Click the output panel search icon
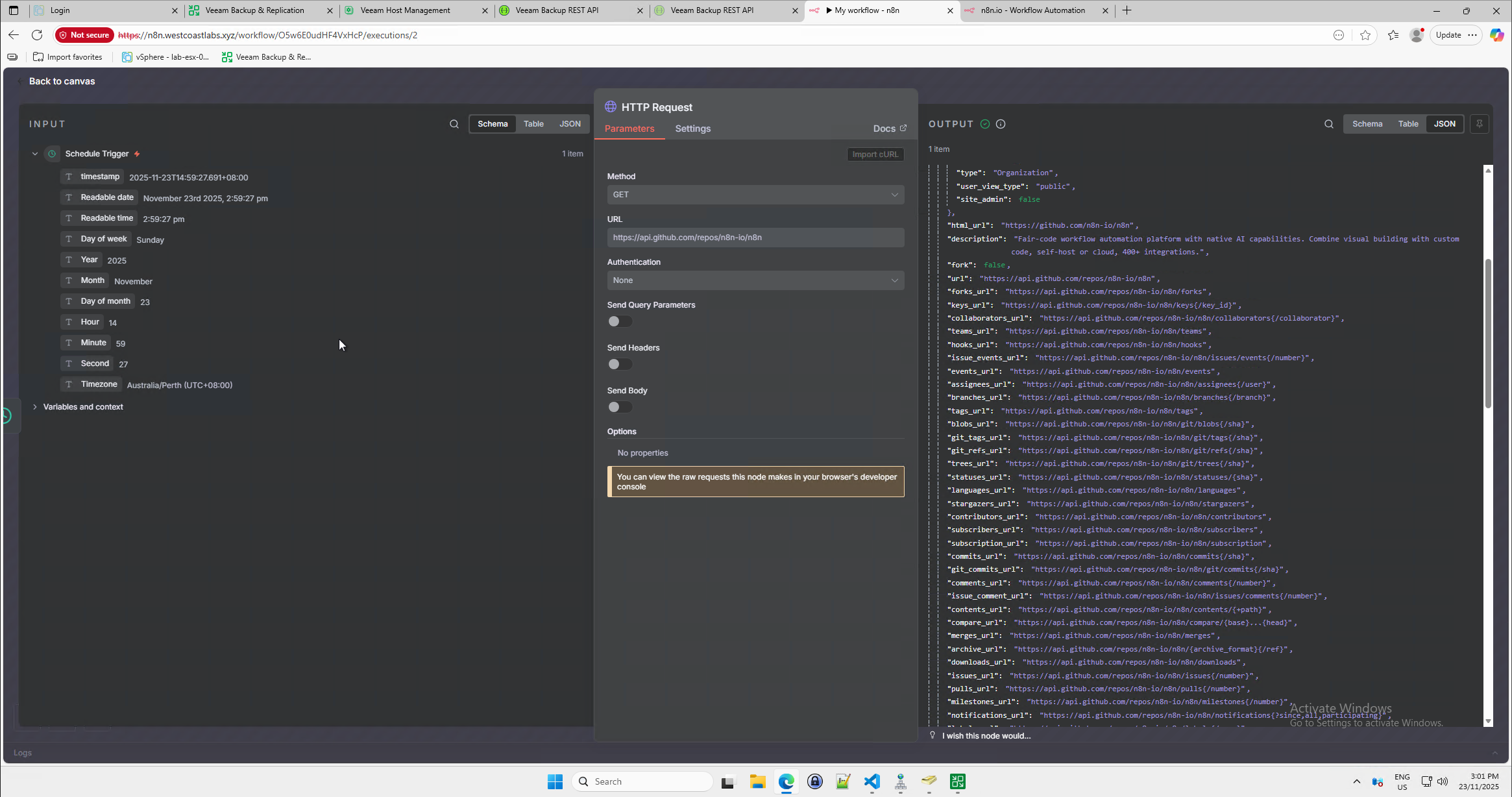 point(1329,124)
